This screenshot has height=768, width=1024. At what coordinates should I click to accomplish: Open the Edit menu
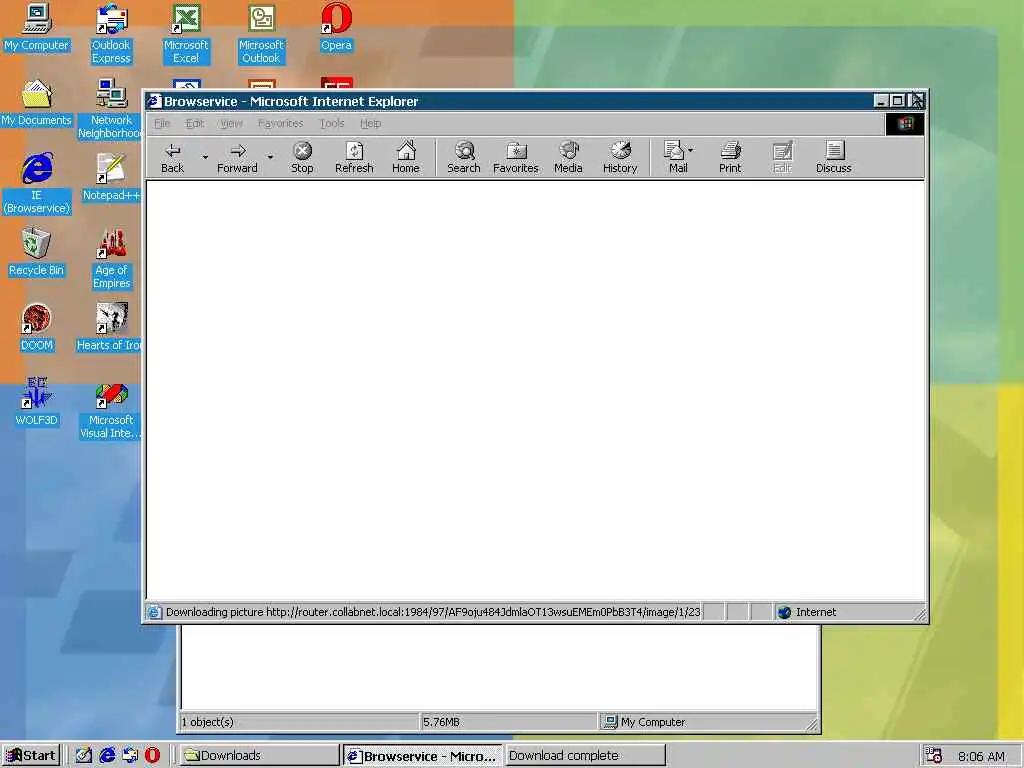pos(195,123)
